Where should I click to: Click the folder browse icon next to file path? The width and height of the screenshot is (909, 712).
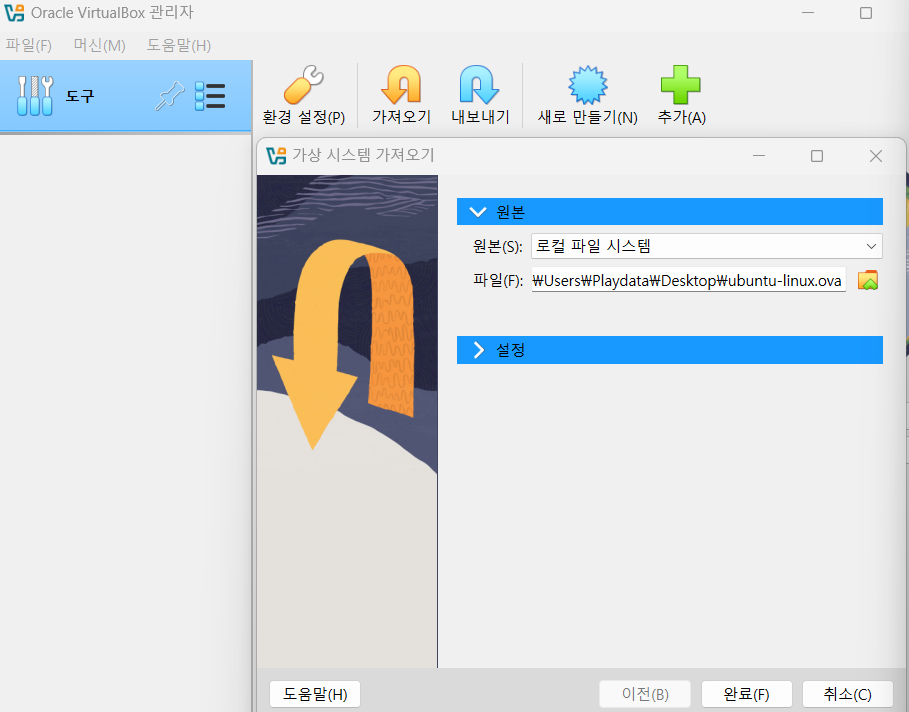click(868, 281)
